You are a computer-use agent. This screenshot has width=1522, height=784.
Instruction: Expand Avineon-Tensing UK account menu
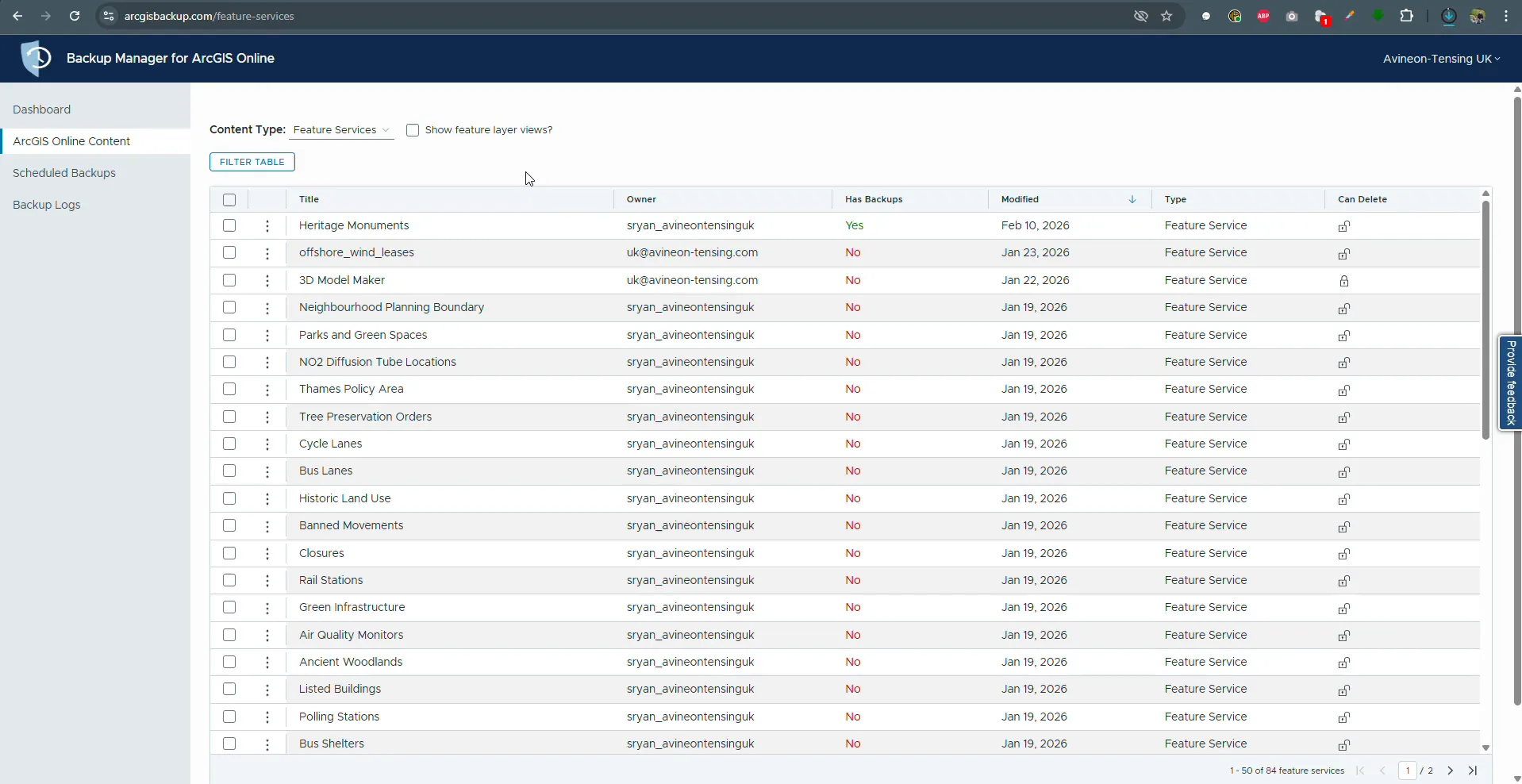click(1441, 59)
